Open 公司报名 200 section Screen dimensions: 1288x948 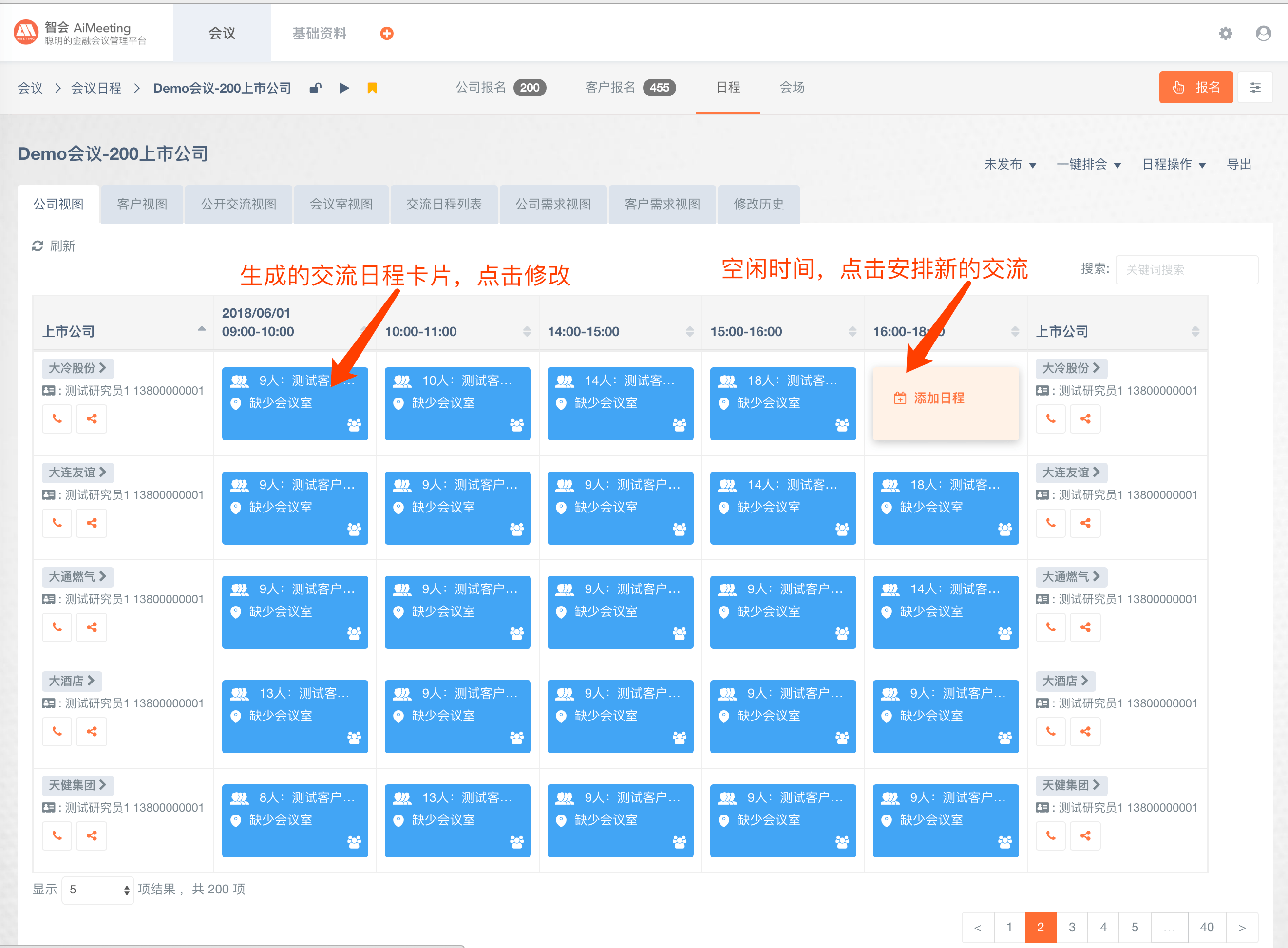[500, 87]
